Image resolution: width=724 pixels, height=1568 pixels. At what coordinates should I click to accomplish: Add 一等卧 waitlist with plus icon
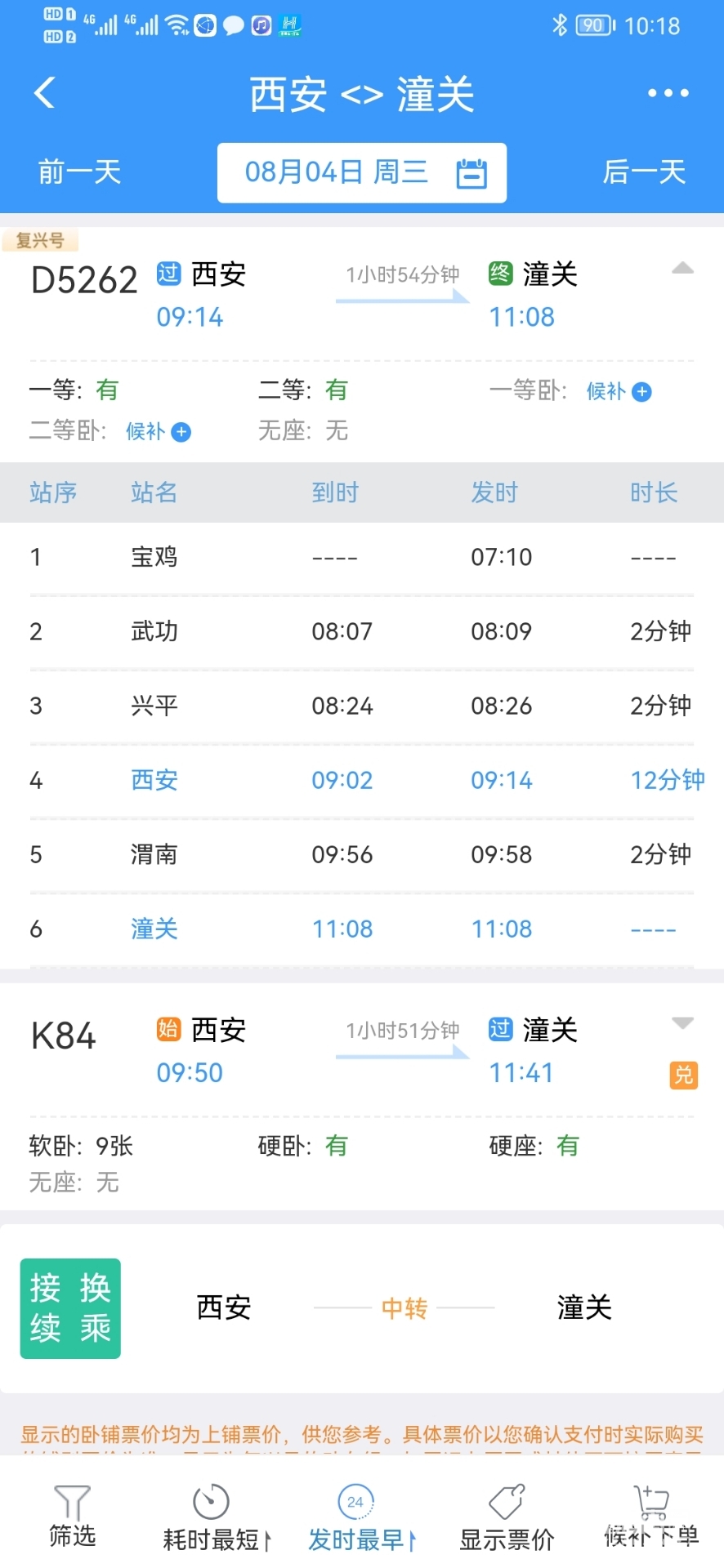tap(642, 392)
